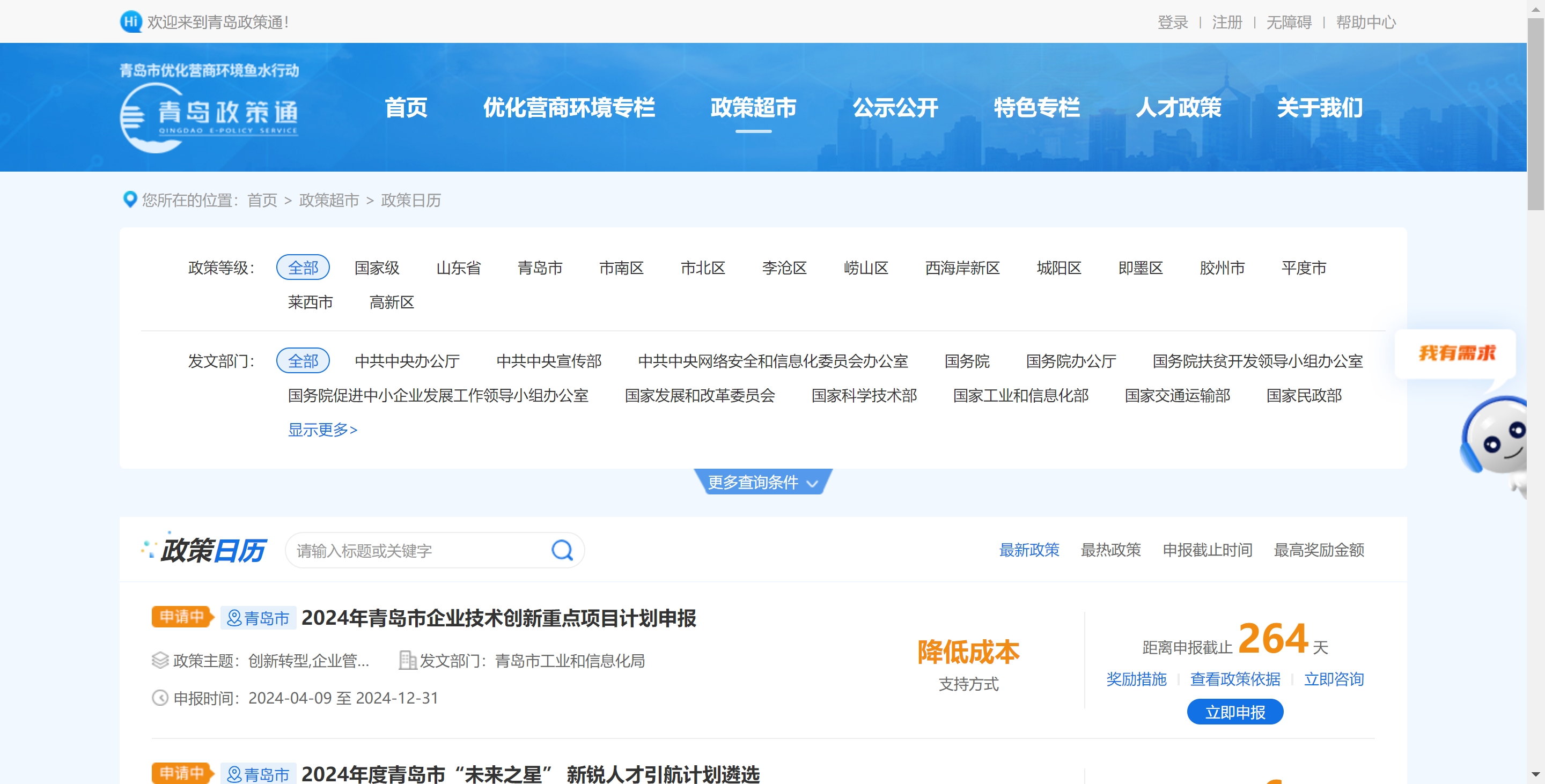Select 国家工业和信息化部 department filter
1545x784 pixels.
[1020, 395]
